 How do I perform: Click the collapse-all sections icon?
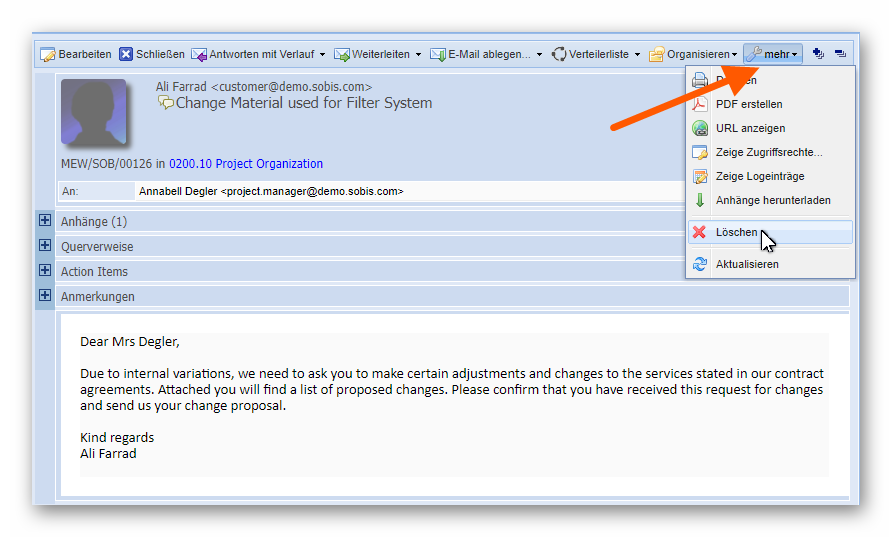tap(839, 54)
